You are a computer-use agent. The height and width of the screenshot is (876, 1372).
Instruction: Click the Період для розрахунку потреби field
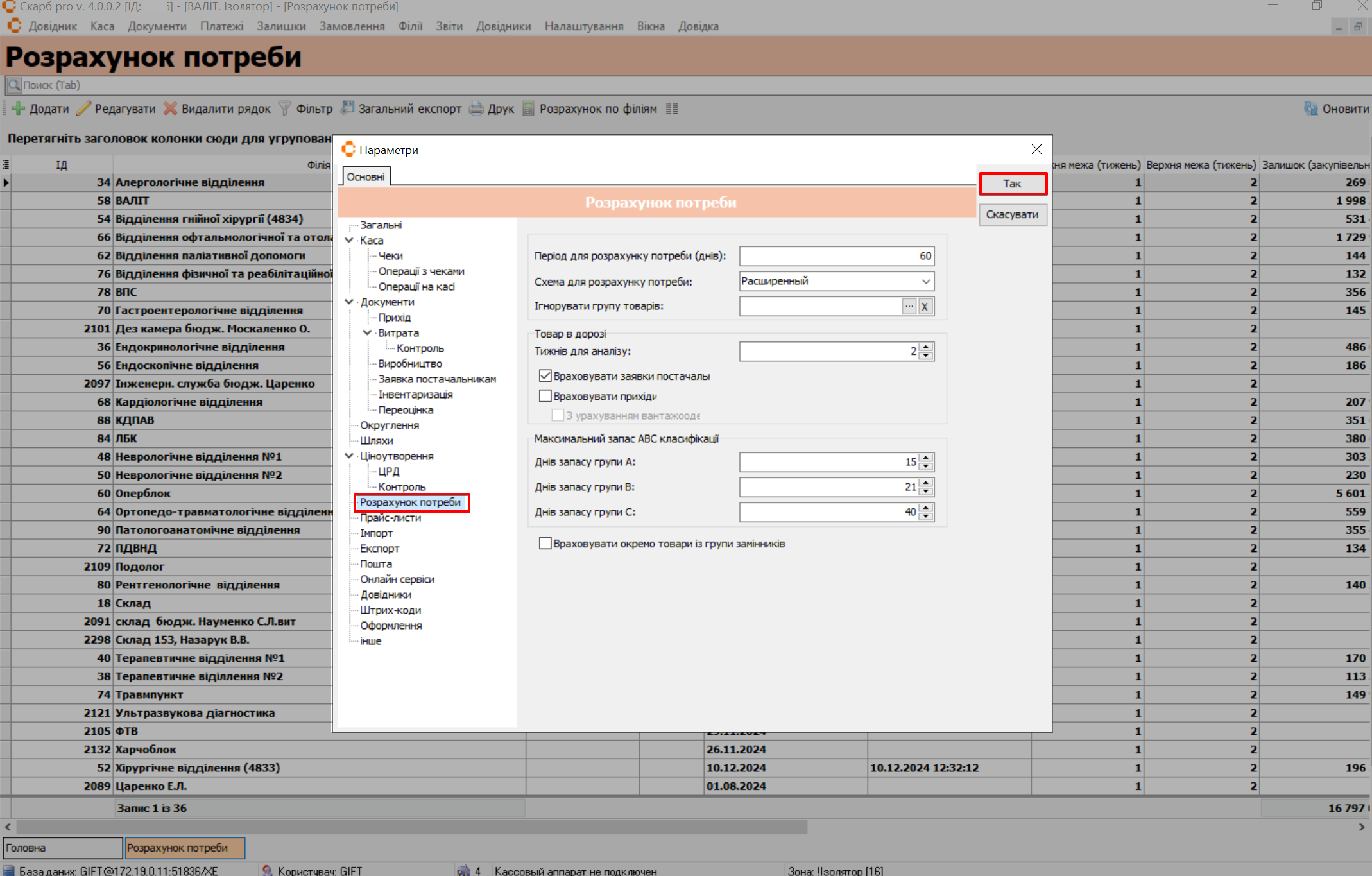(836, 256)
